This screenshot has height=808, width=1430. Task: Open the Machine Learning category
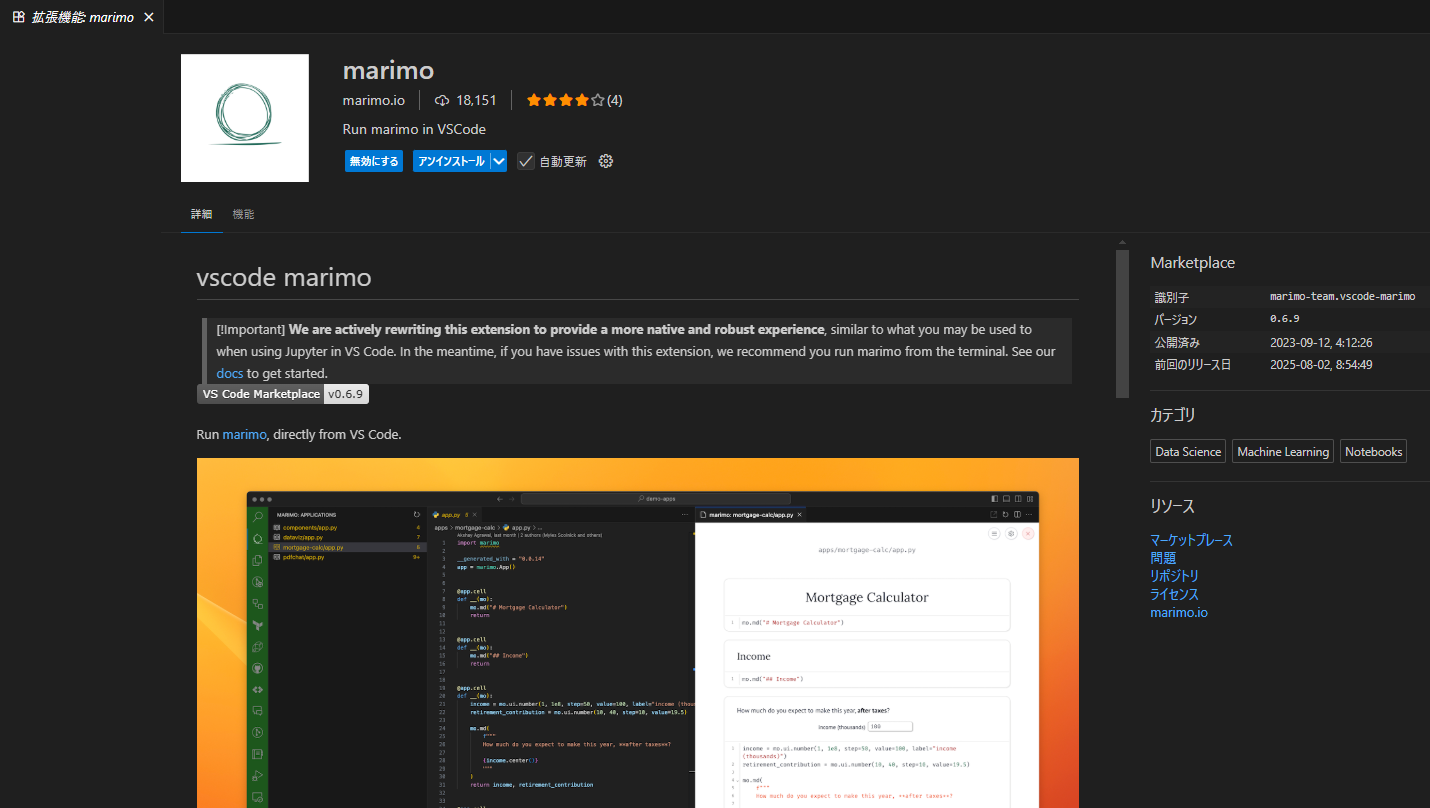pos(1283,452)
